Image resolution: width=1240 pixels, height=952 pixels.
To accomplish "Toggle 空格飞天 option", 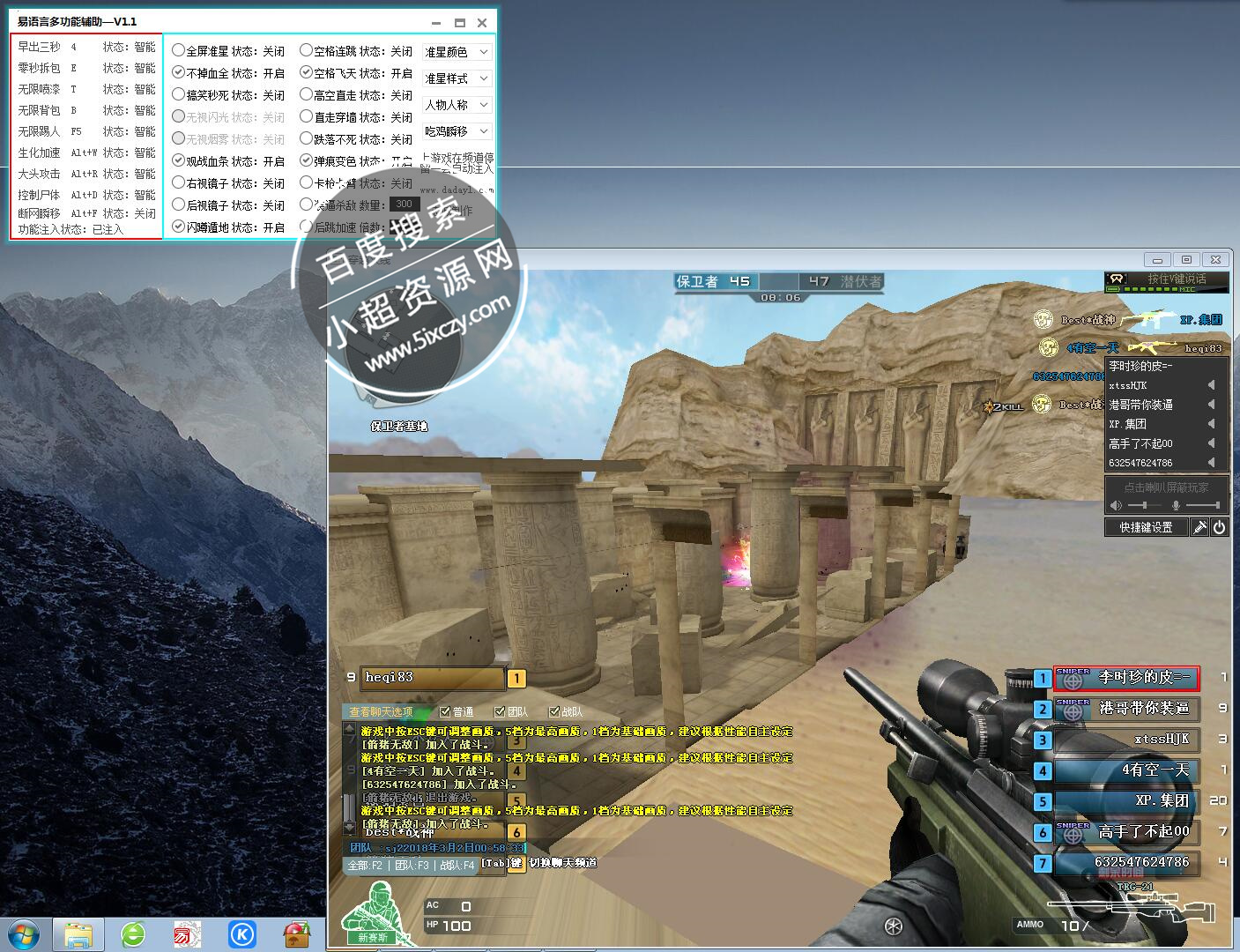I will 306,73.
